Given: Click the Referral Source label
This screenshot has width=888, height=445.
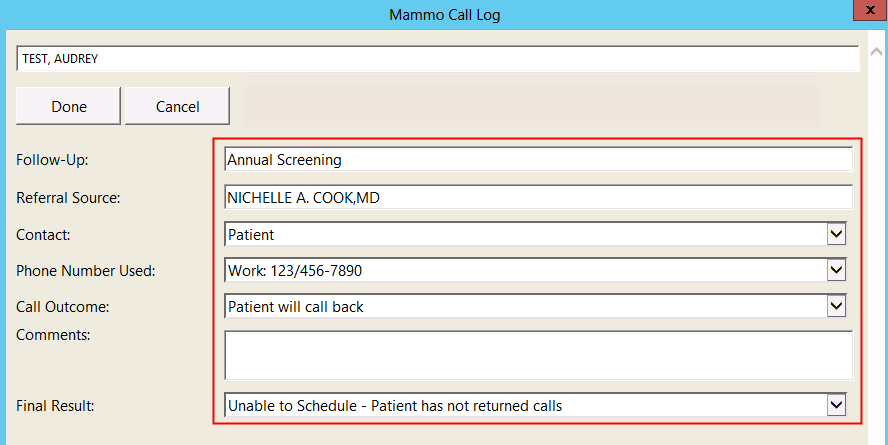Looking at the screenshot, I should pyautogui.click(x=68, y=198).
